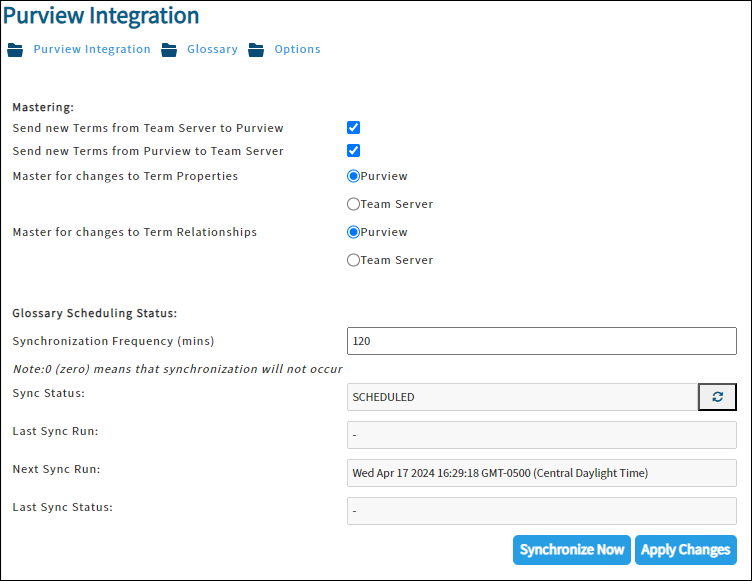
Task: Click the note about zero synchronization
Action: (177, 369)
